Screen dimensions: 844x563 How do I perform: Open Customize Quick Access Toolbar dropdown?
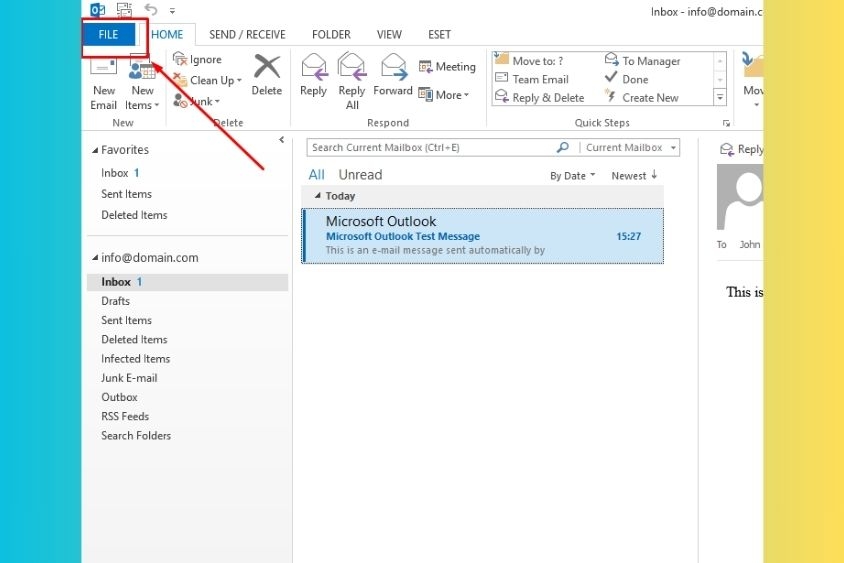click(x=172, y=10)
